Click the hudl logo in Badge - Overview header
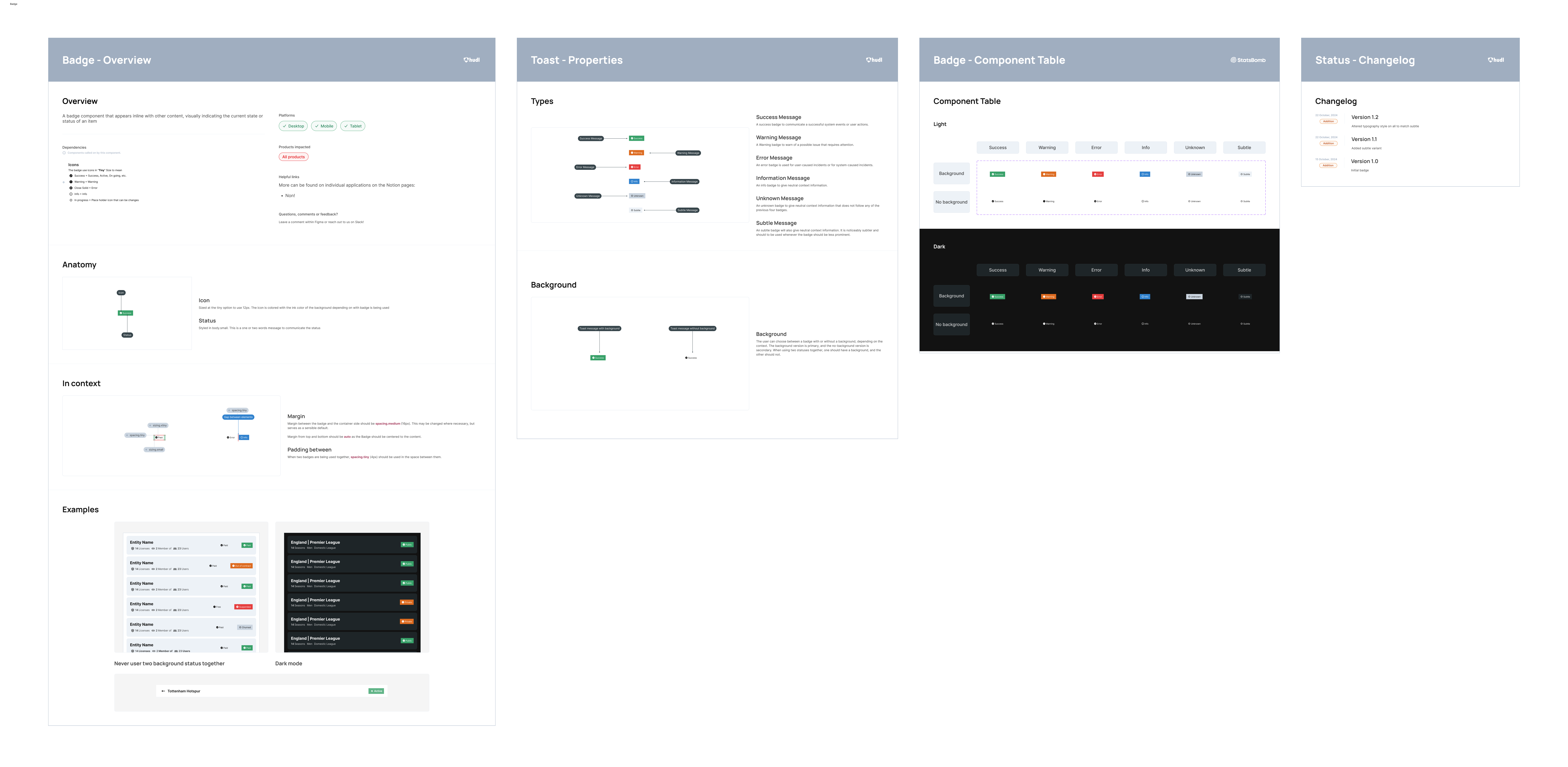 tap(472, 60)
